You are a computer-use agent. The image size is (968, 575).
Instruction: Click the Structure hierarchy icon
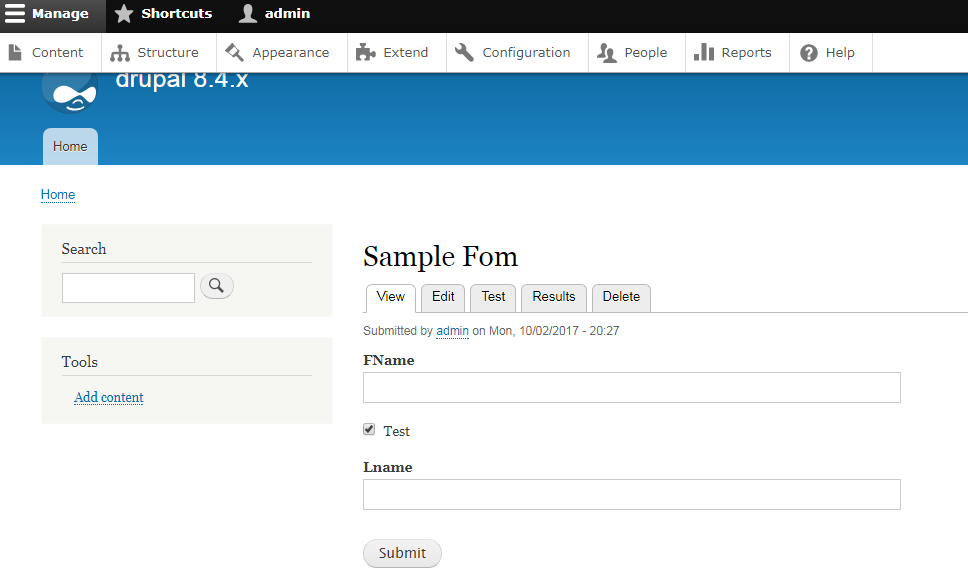120,53
